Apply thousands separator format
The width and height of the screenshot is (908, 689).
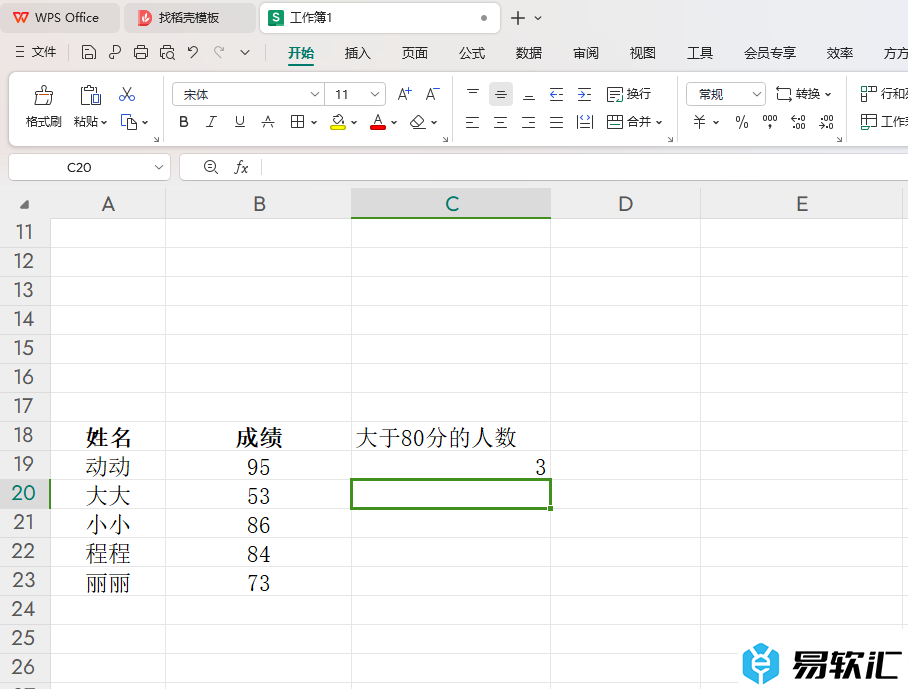(770, 122)
